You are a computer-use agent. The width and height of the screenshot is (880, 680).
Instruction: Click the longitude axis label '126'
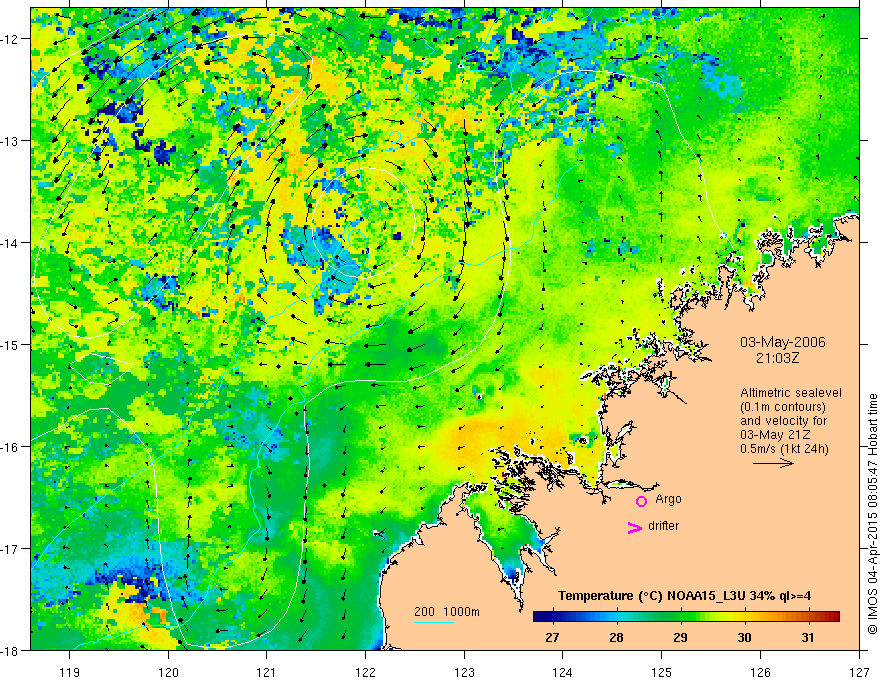tap(760, 672)
